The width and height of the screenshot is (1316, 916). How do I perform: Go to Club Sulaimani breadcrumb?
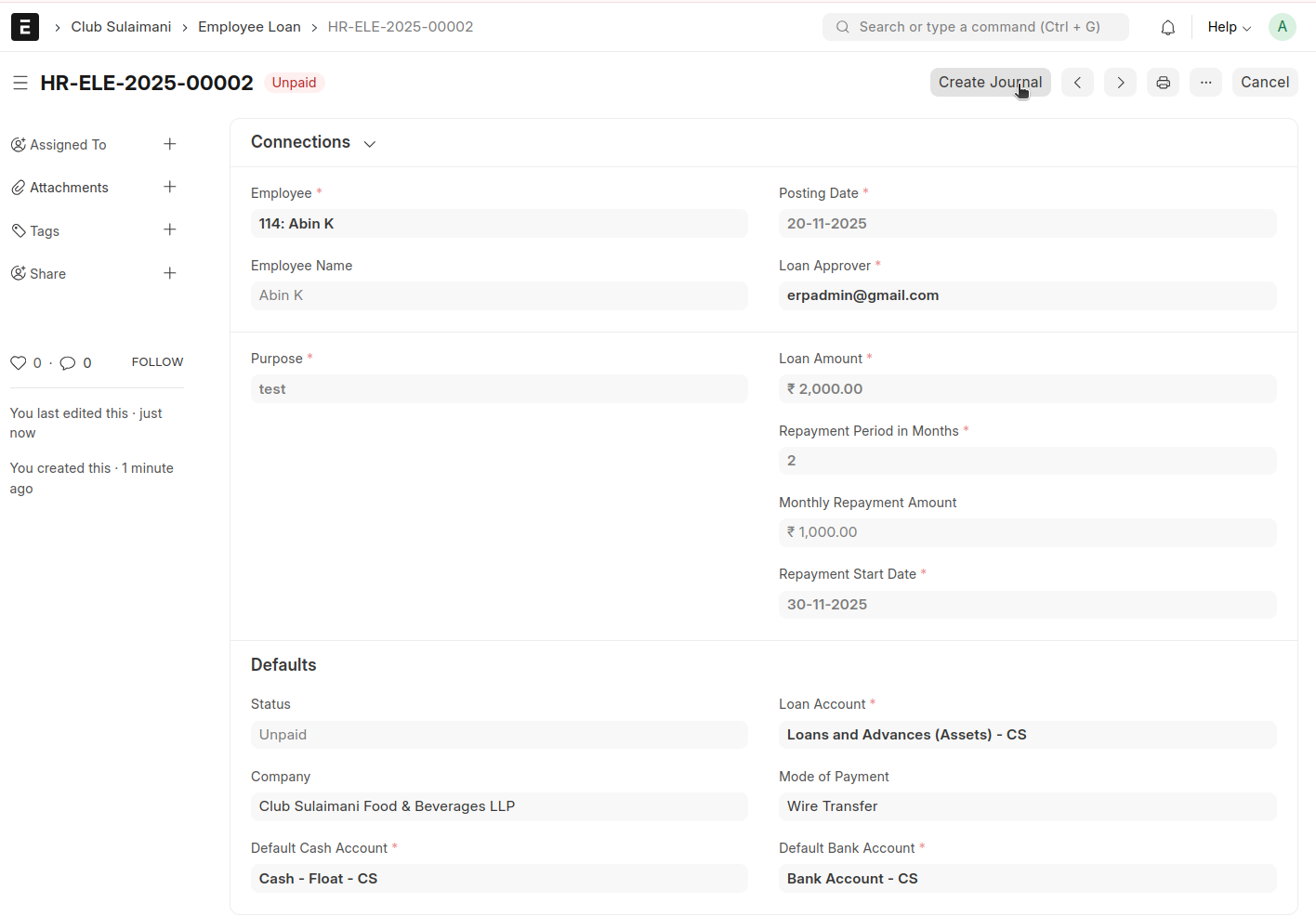click(121, 27)
